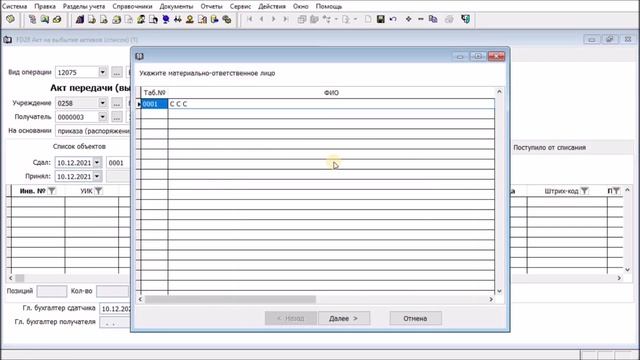Open the Правка menu
The width and height of the screenshot is (640, 360).
(45, 7)
